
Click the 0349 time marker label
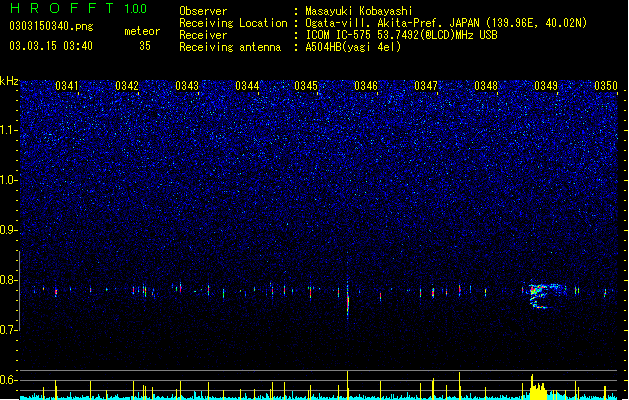[x=546, y=86]
